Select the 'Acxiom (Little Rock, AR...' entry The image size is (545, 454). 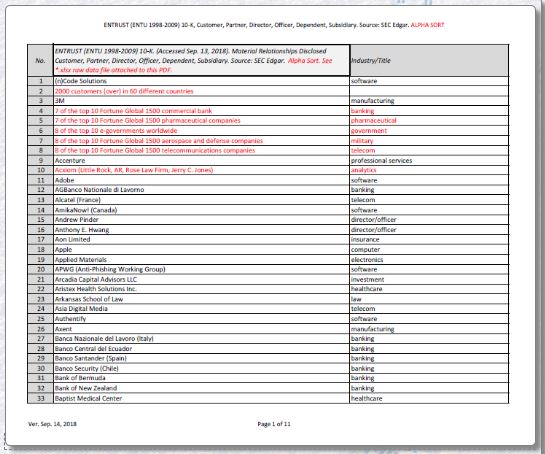(x=134, y=170)
